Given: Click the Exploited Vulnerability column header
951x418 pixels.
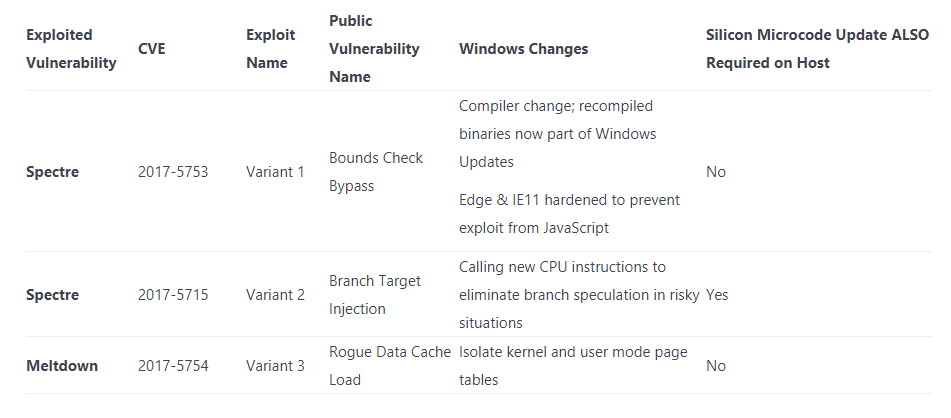Looking at the screenshot, I should pos(71,49).
